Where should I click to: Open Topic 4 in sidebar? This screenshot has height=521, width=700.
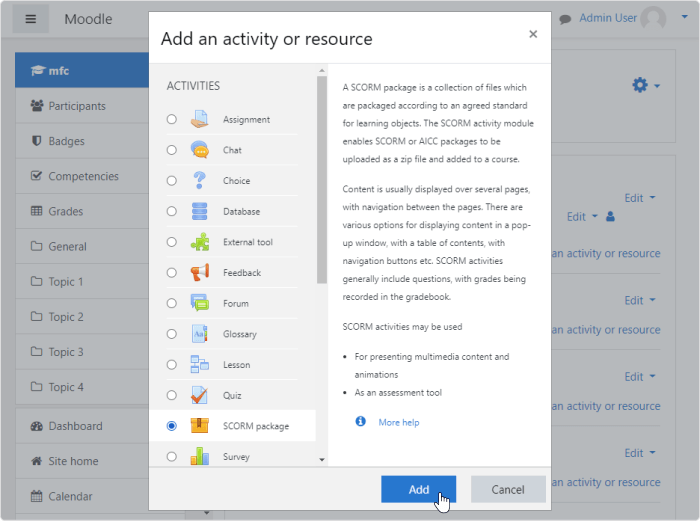(x=82, y=387)
